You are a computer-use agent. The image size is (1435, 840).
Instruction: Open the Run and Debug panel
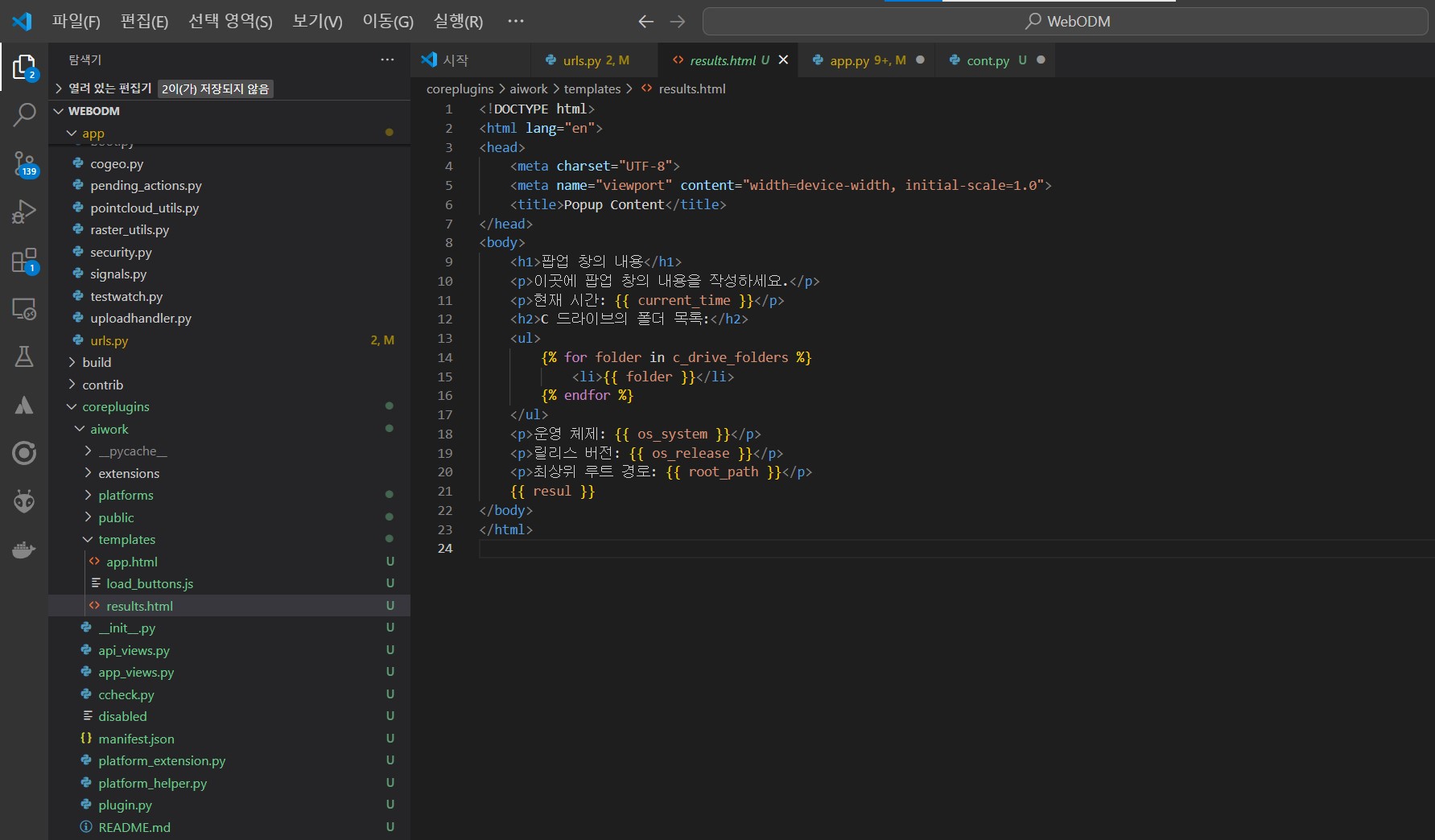24,212
